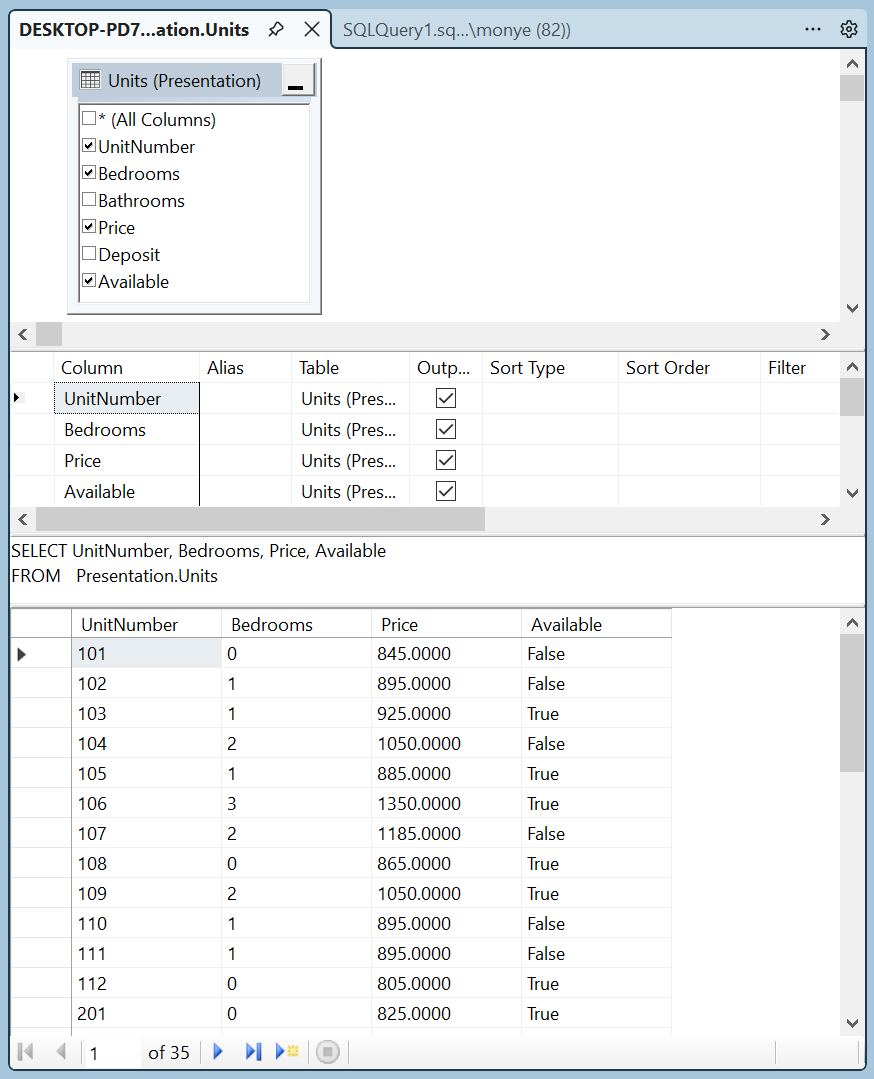Image resolution: width=874 pixels, height=1079 pixels.
Task: Toggle Output checkbox for UnitNumber row
Action: (x=446, y=398)
